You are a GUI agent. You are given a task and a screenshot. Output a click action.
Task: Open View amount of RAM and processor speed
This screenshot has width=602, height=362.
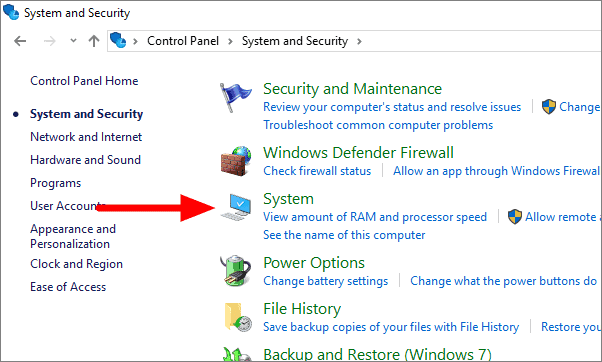click(x=375, y=217)
